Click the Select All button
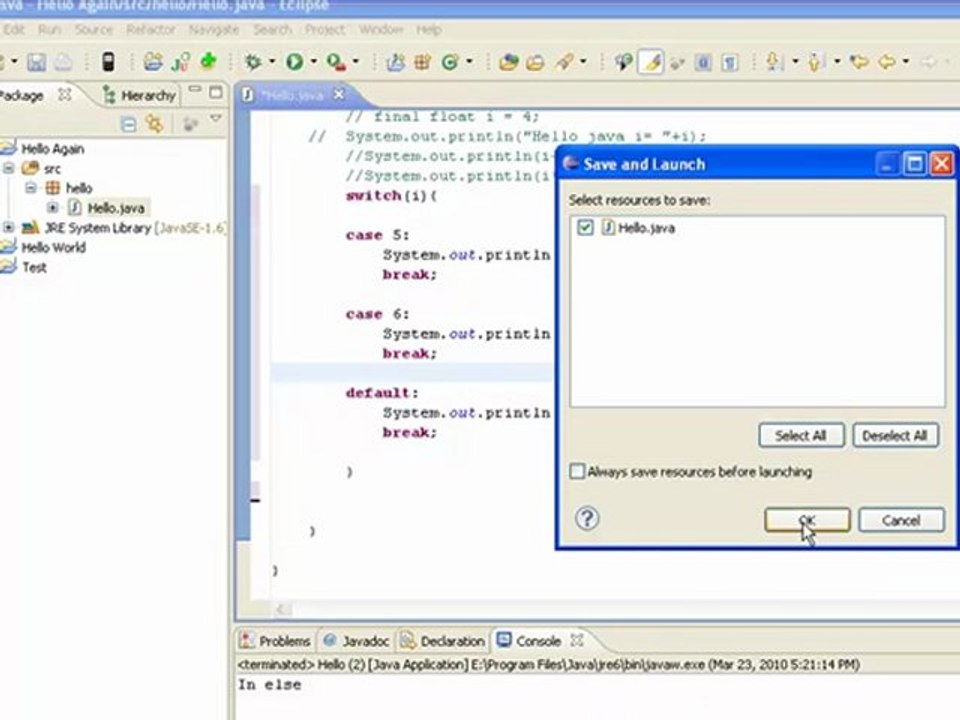Screen dimensions: 960x720 [801, 435]
